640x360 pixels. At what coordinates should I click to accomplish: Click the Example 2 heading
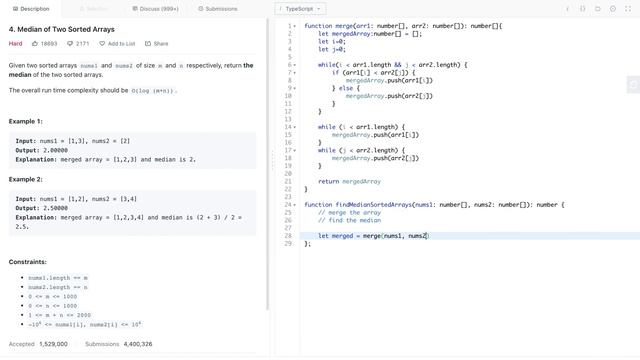click(x=25, y=179)
